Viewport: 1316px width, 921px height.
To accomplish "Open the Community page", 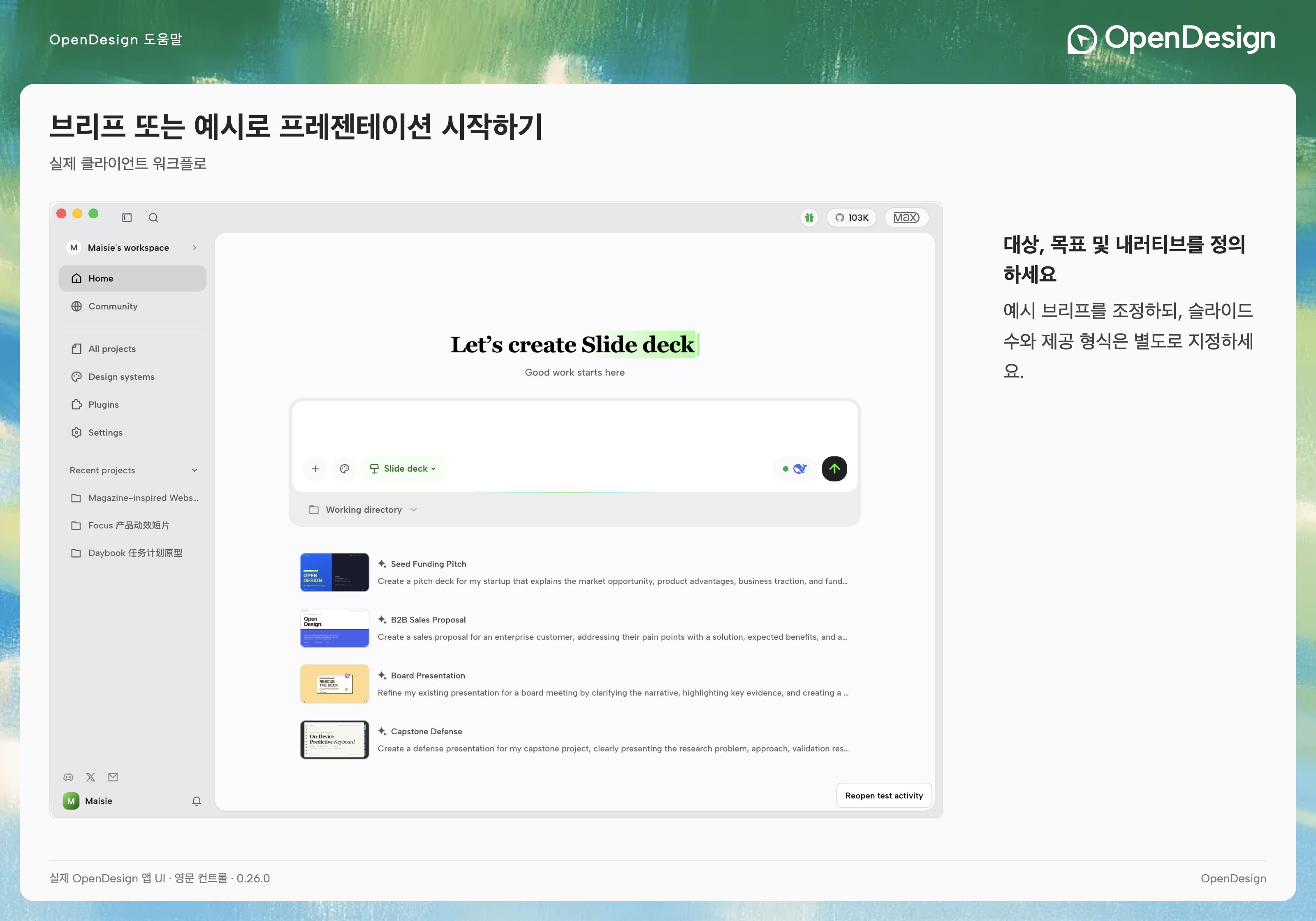I will (x=132, y=306).
